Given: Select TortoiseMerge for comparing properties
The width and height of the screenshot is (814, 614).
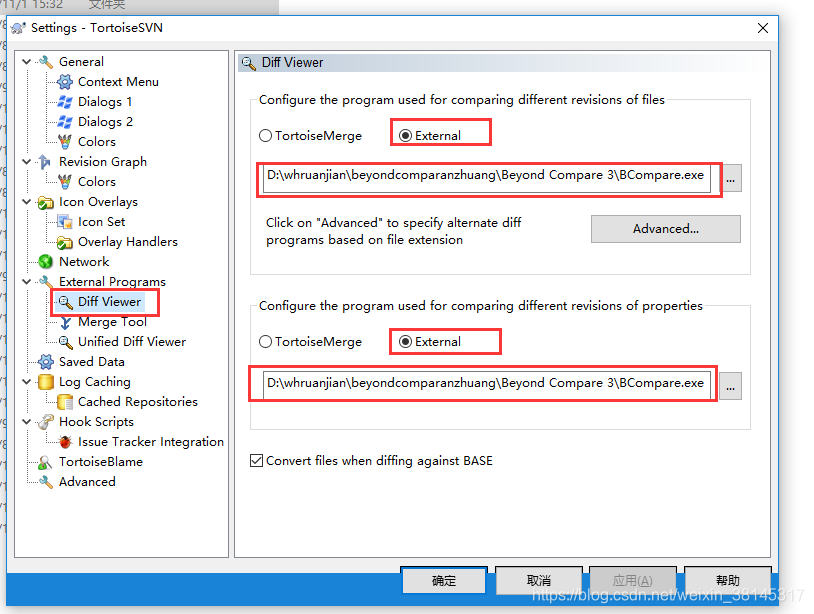Looking at the screenshot, I should 310,342.
